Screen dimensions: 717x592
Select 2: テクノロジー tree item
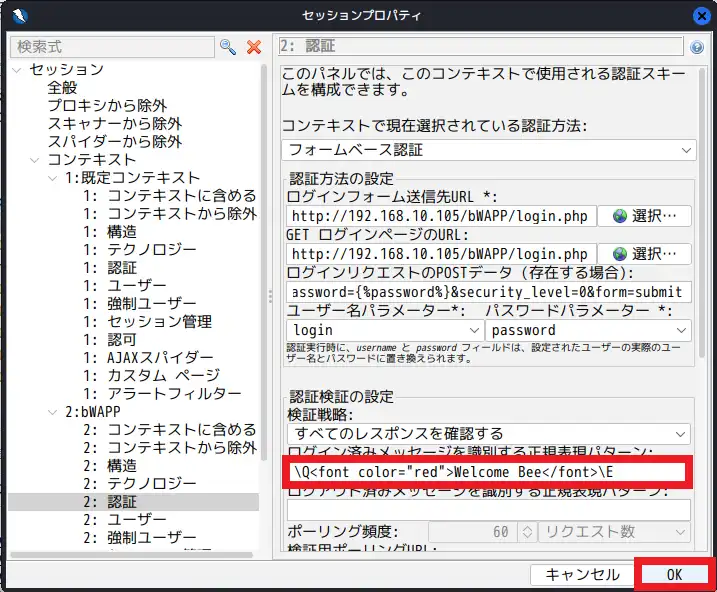coord(139,484)
